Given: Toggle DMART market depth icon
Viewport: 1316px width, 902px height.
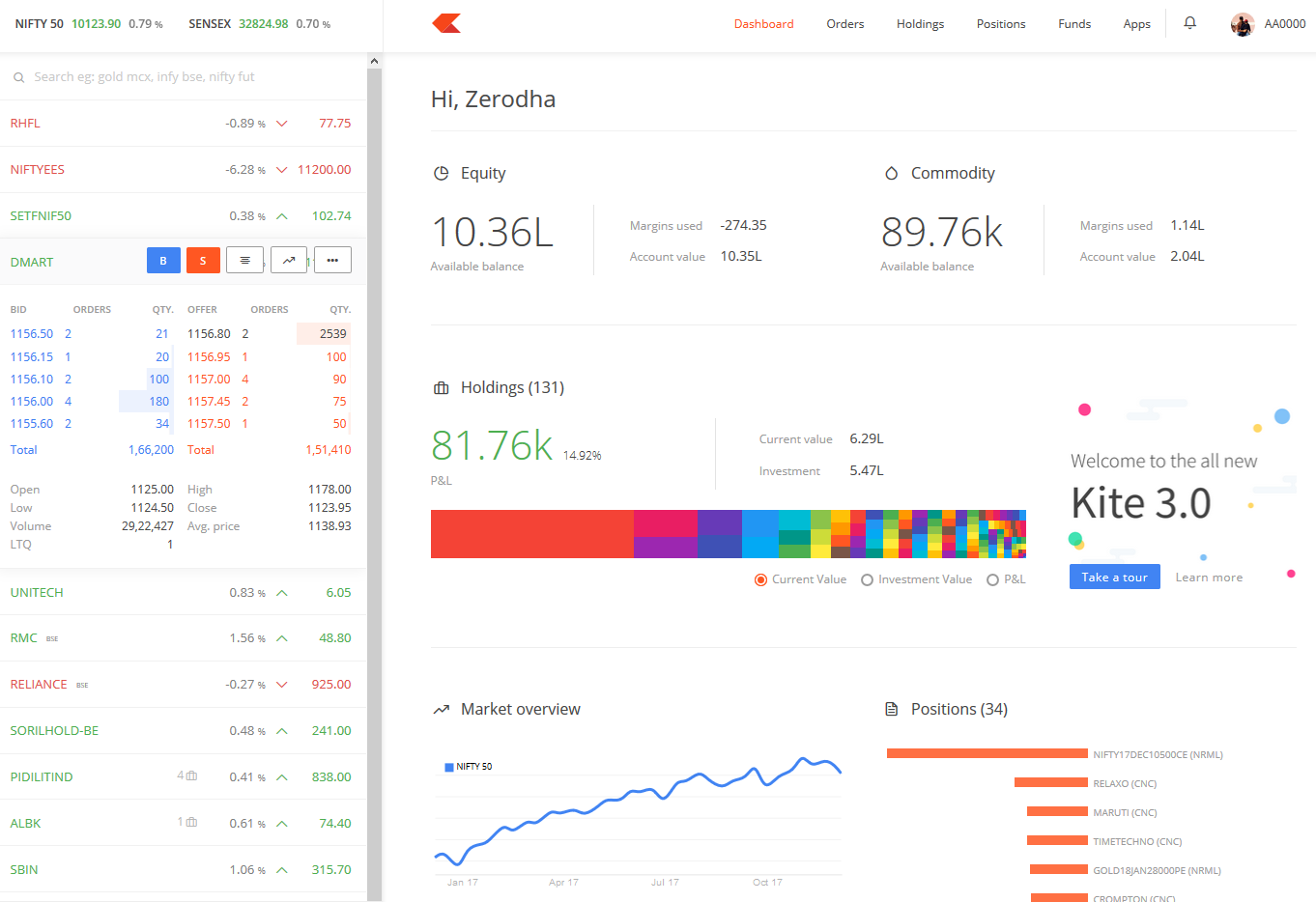Looking at the screenshot, I should coord(244,261).
